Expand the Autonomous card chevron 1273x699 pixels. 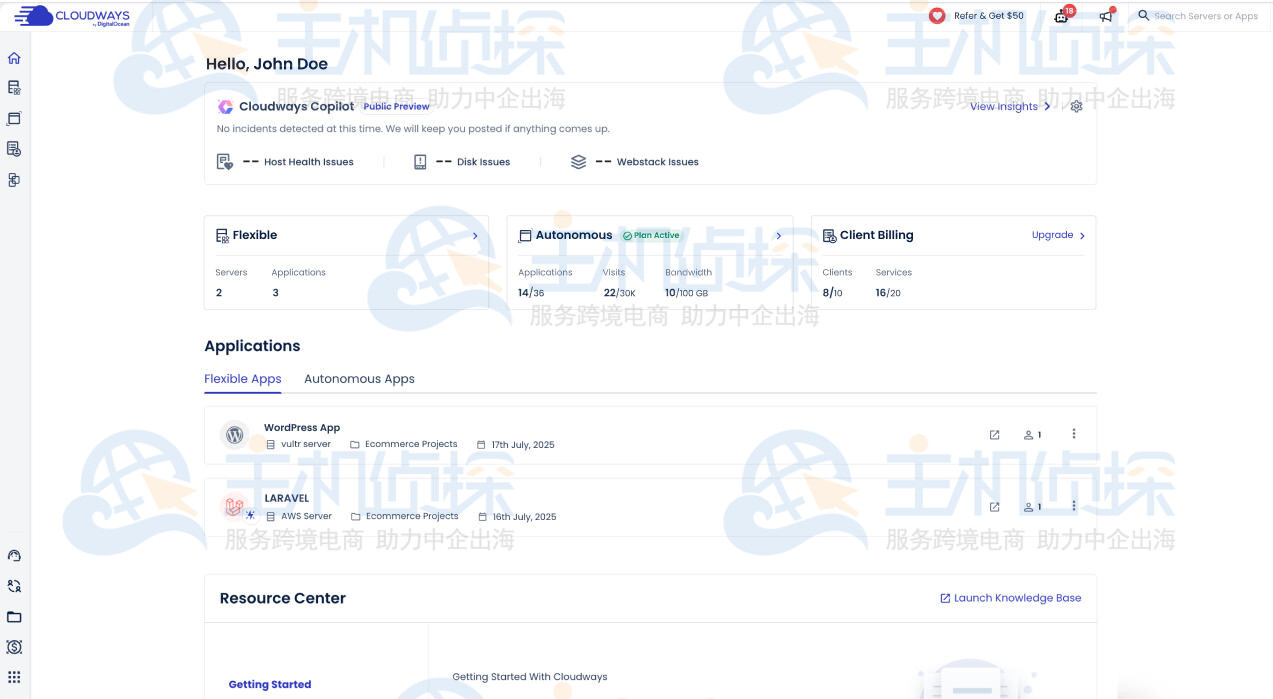click(779, 236)
